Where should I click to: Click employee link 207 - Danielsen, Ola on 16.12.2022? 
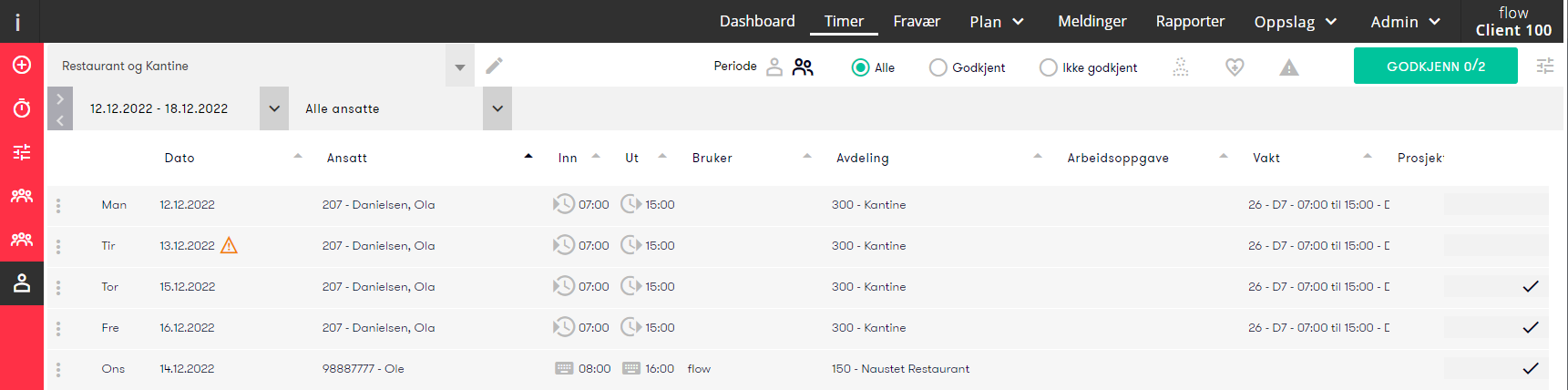[378, 328]
